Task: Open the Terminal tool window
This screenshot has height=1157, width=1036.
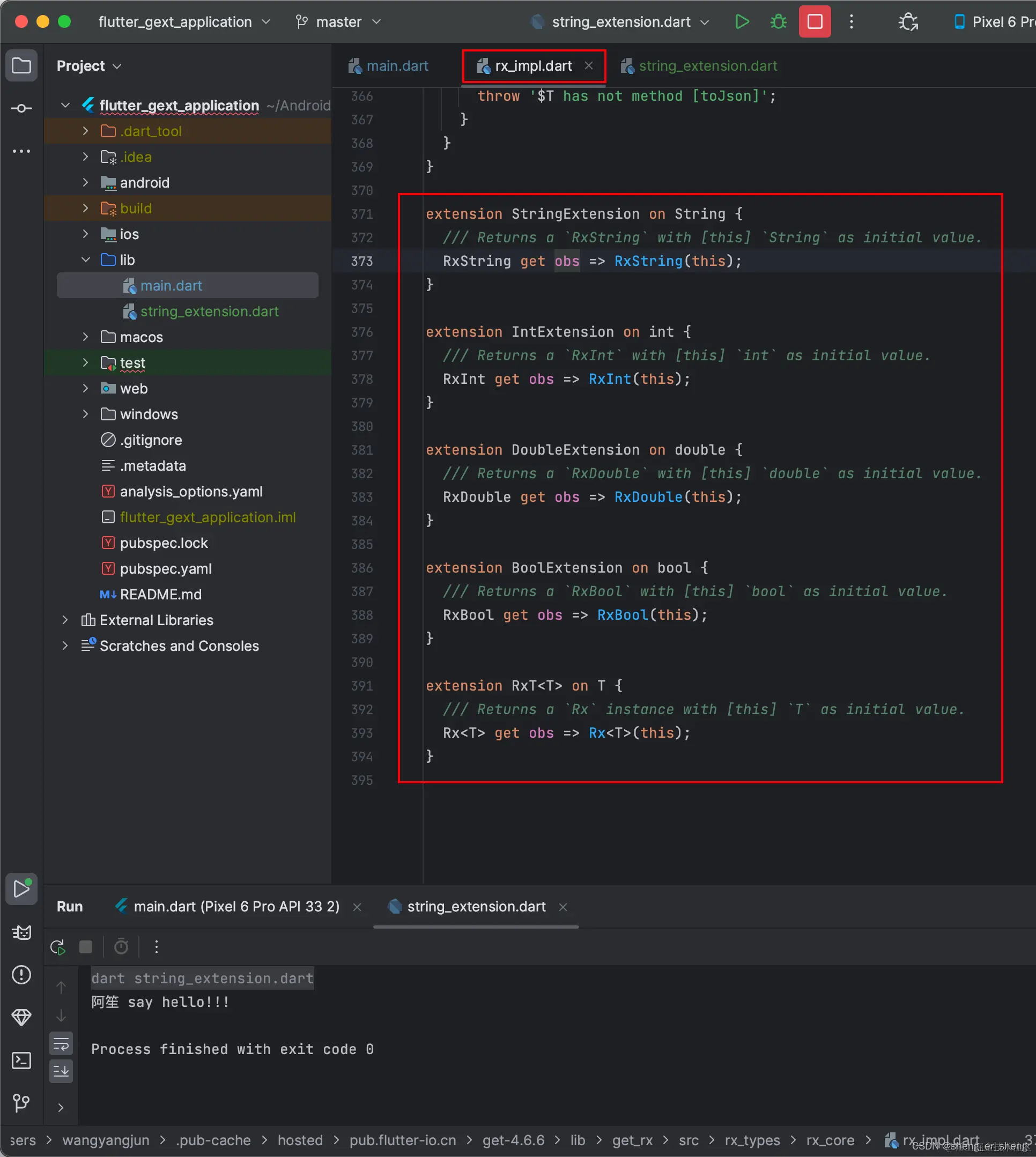Action: (21, 1060)
